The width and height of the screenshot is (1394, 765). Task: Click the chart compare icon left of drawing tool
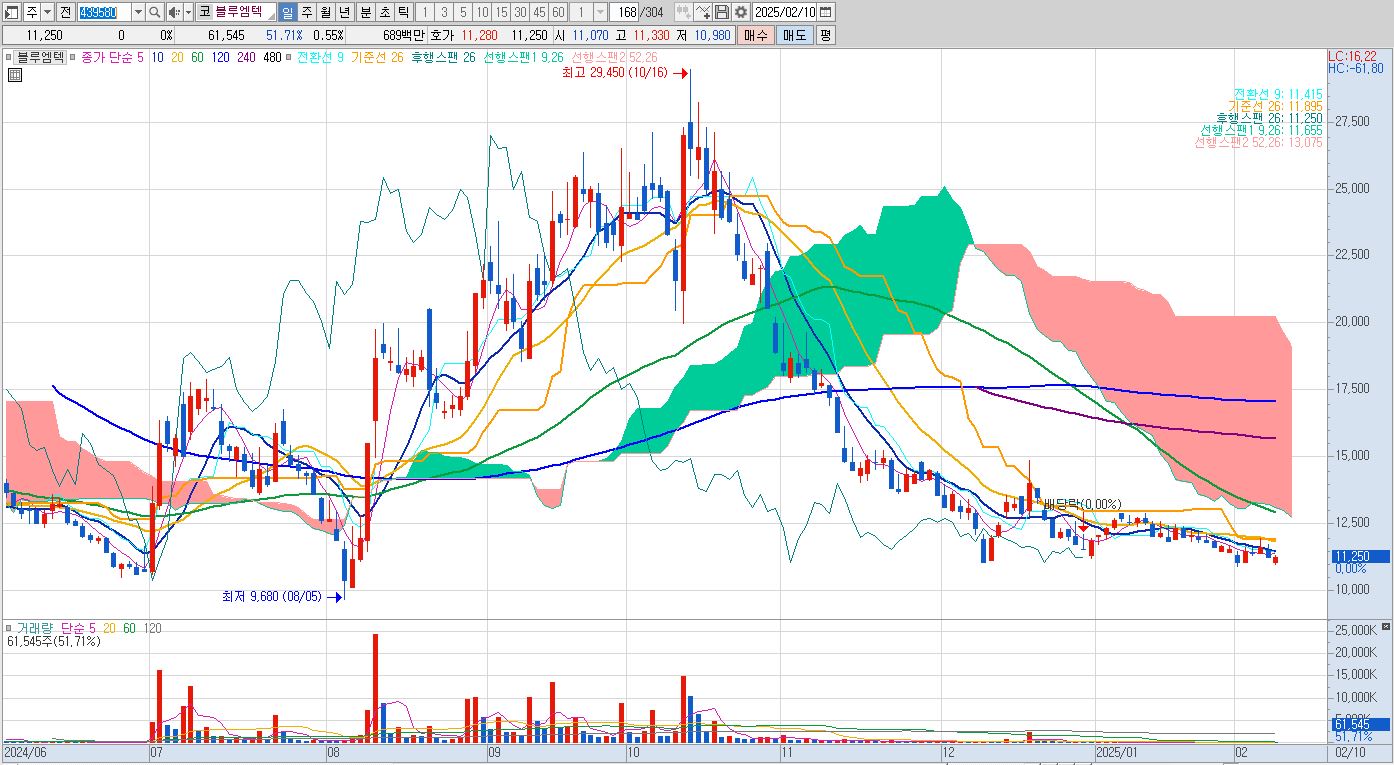click(683, 12)
